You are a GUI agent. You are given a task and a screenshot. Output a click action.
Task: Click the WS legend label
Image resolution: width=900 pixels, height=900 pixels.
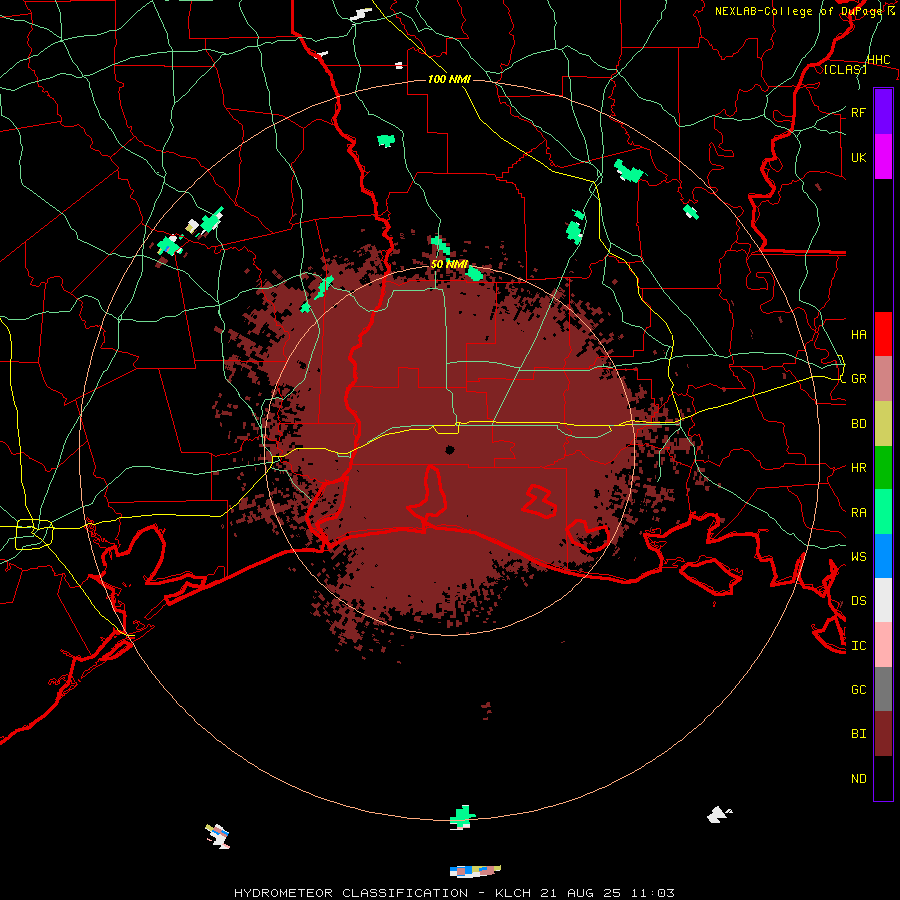[858, 556]
